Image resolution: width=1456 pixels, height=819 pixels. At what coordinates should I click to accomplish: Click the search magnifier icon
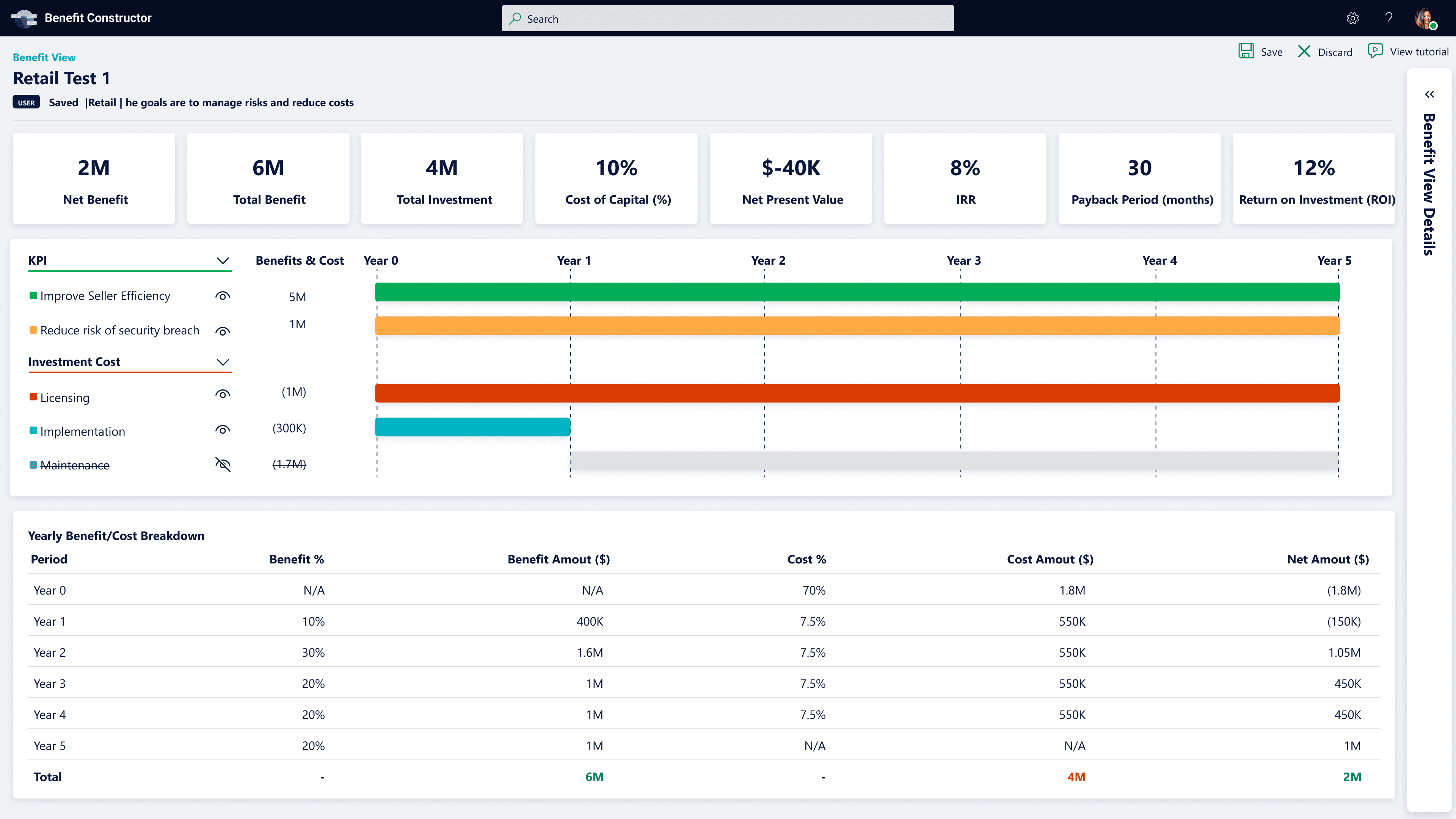515,19
